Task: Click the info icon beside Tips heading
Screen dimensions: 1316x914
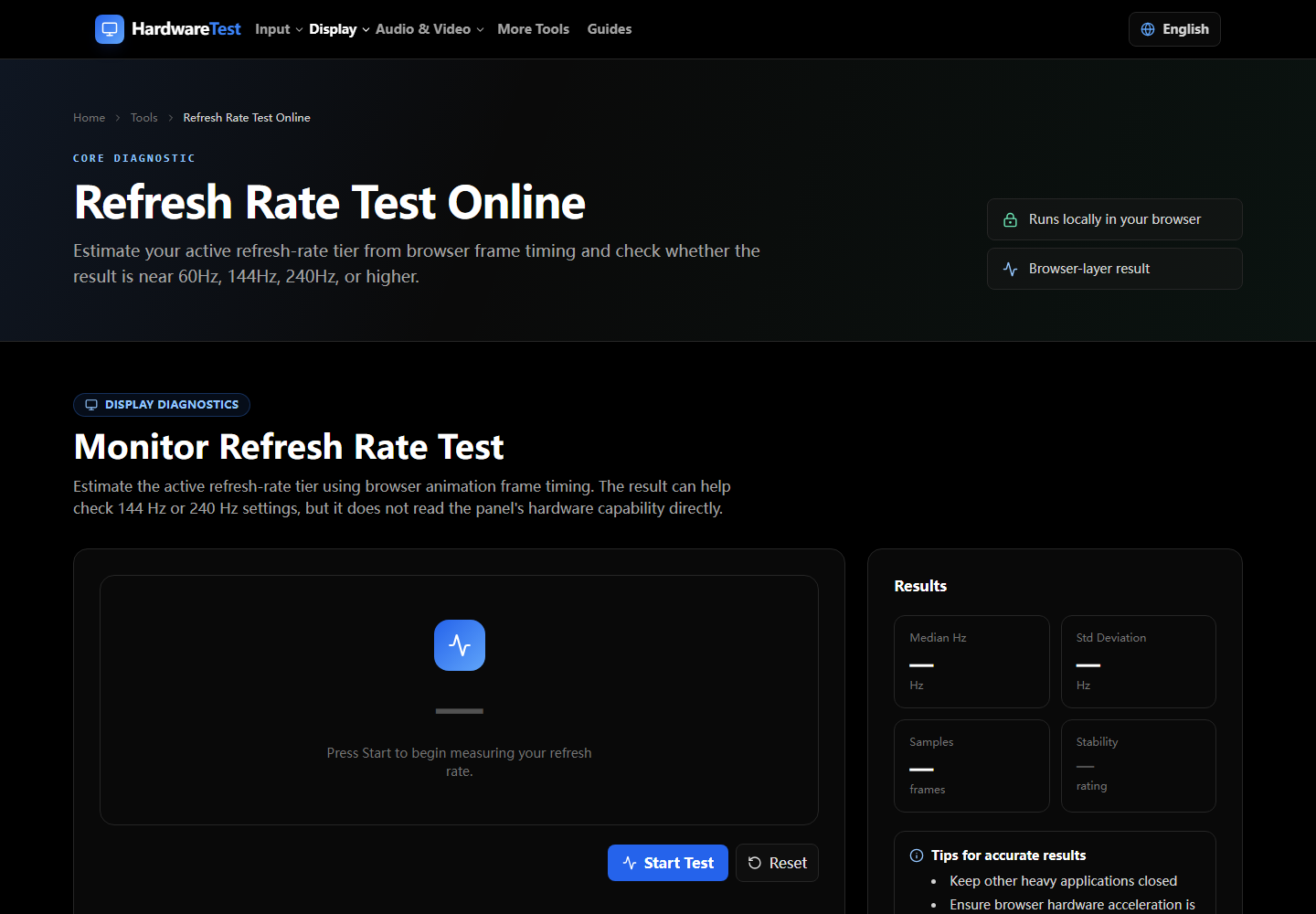Action: click(917, 856)
